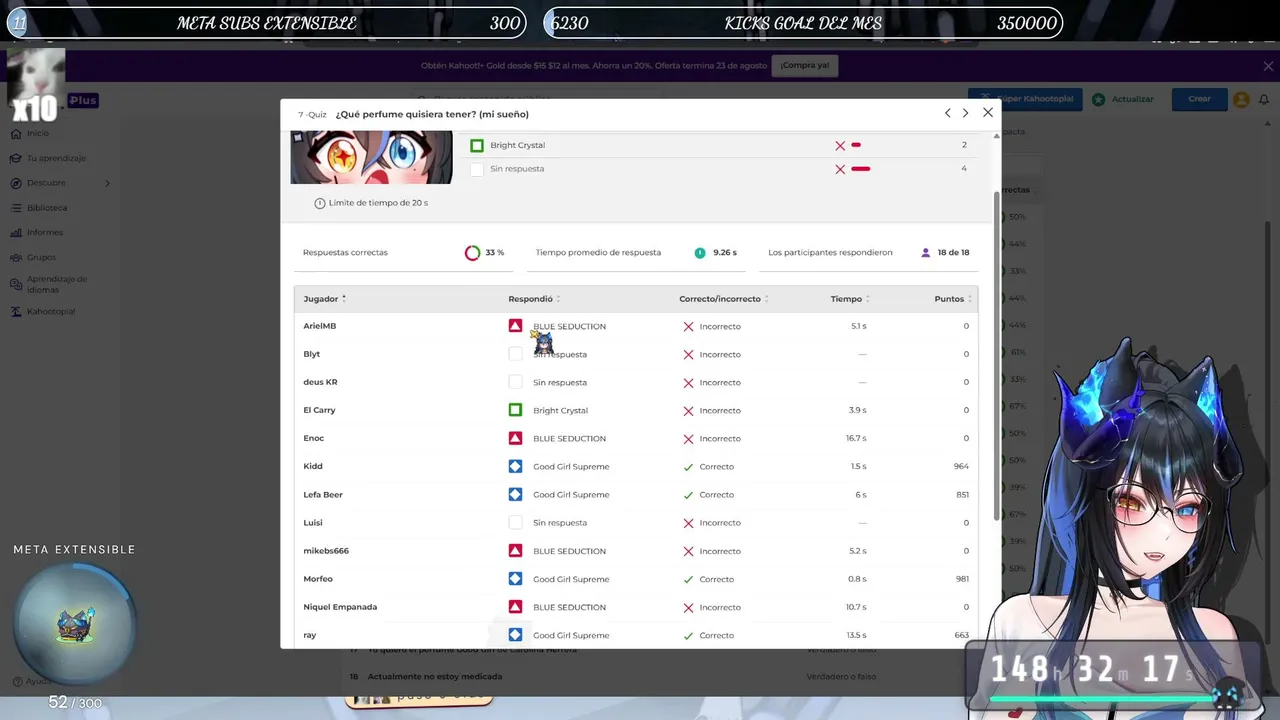Go to the next question in the report
Image resolution: width=1280 pixels, height=720 pixels.
click(x=965, y=113)
